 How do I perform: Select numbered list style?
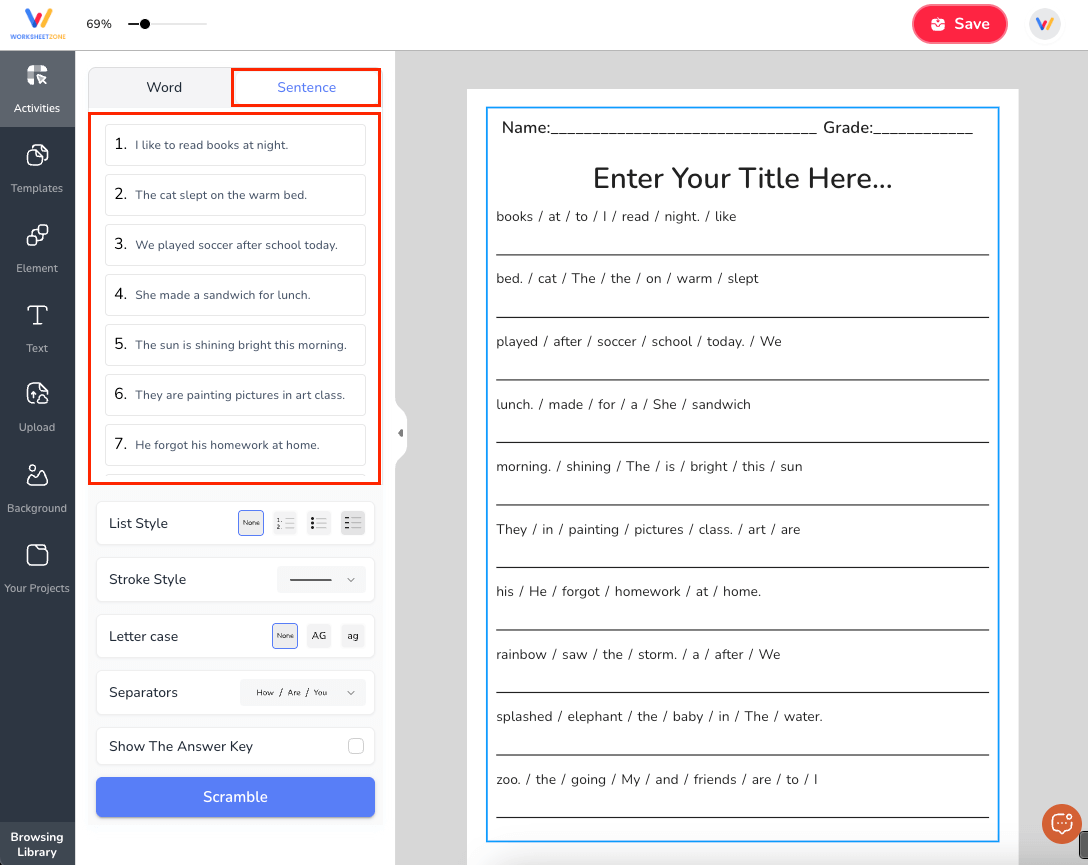[285, 523]
